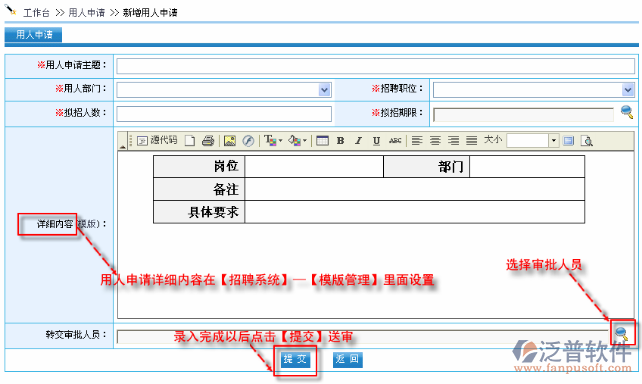Click the 返回 back button
Viewport: 642px width, 384px height.
[x=347, y=359]
